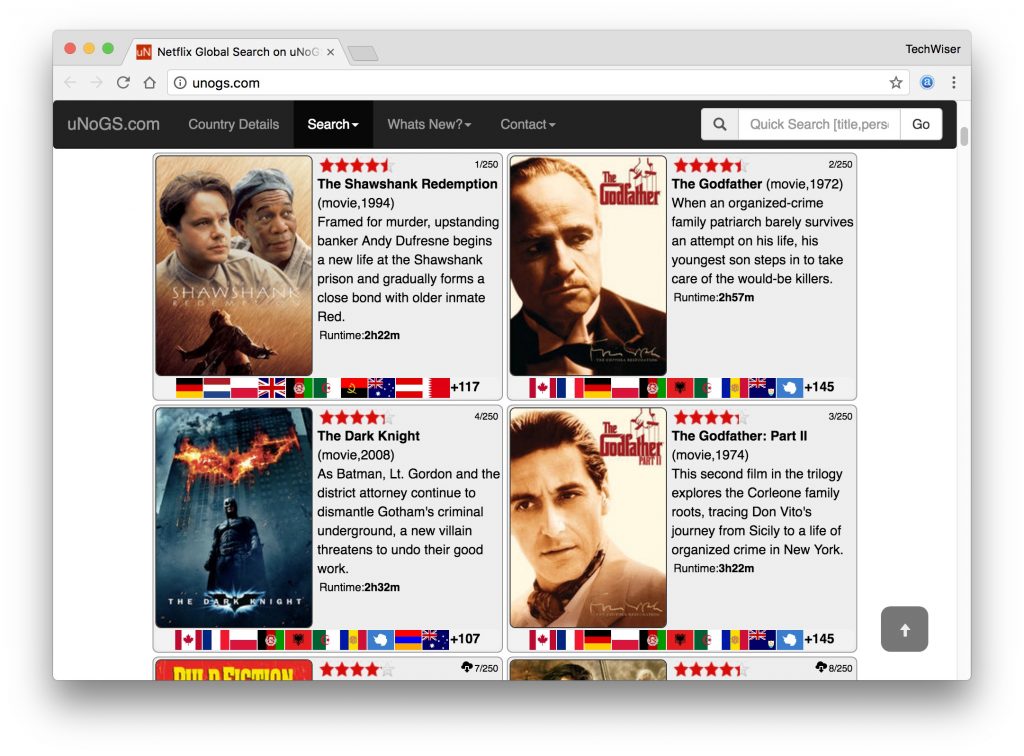
Task: Click the TechWiser profile label
Action: pos(933,49)
